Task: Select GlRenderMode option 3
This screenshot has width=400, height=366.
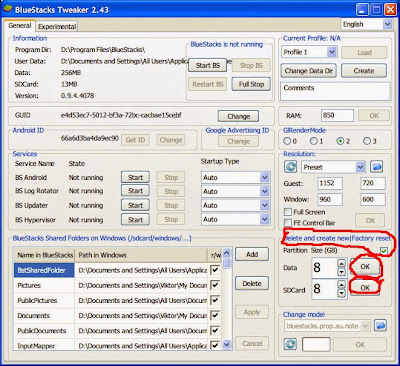Action: [x=367, y=141]
